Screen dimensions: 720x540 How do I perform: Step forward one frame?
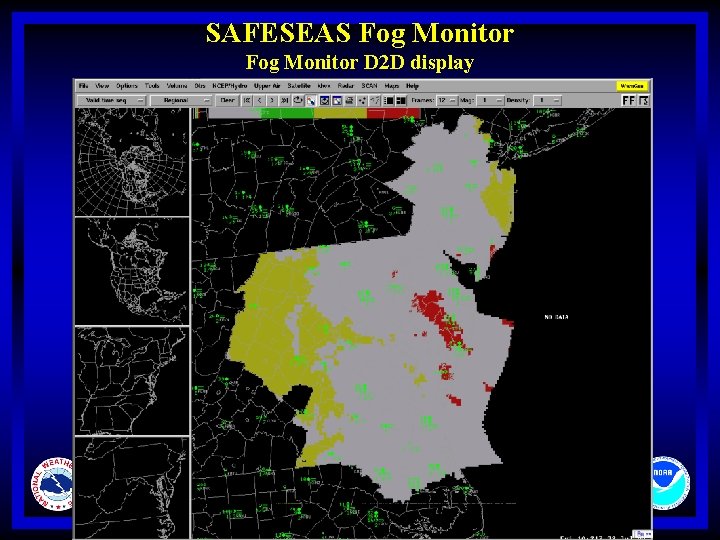(272, 100)
